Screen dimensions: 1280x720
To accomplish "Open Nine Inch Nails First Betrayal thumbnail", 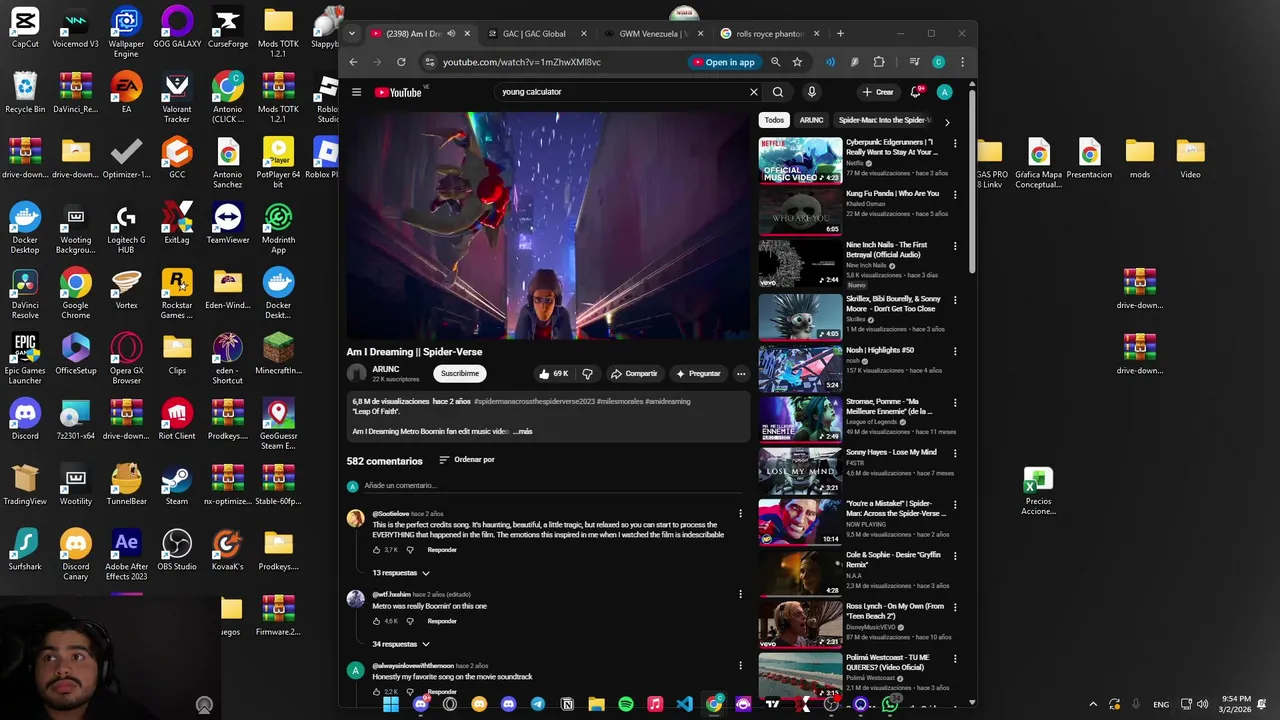I will 800,264.
